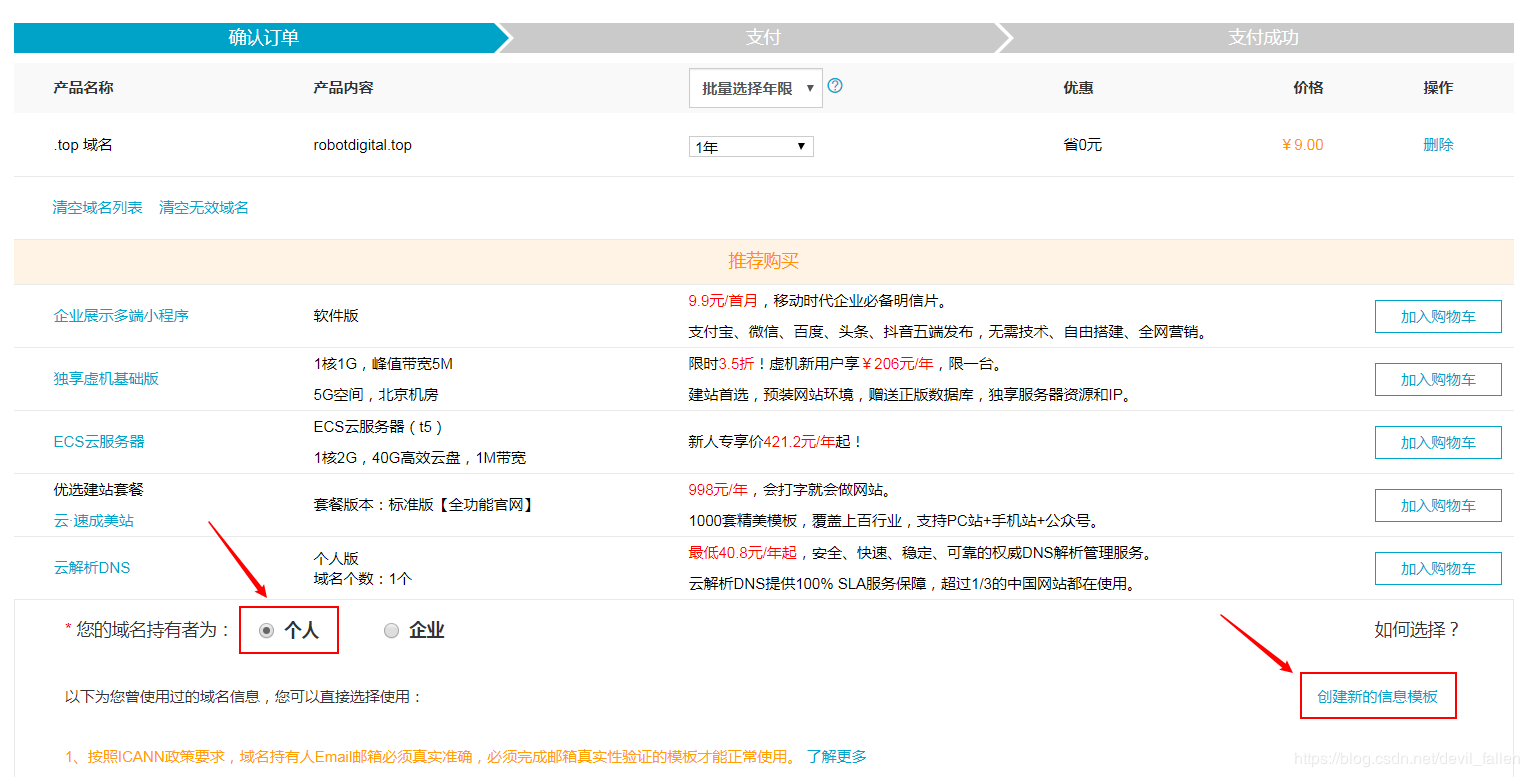Click the 省0元 discount text
The width and height of the screenshot is (1529, 777).
point(1082,145)
